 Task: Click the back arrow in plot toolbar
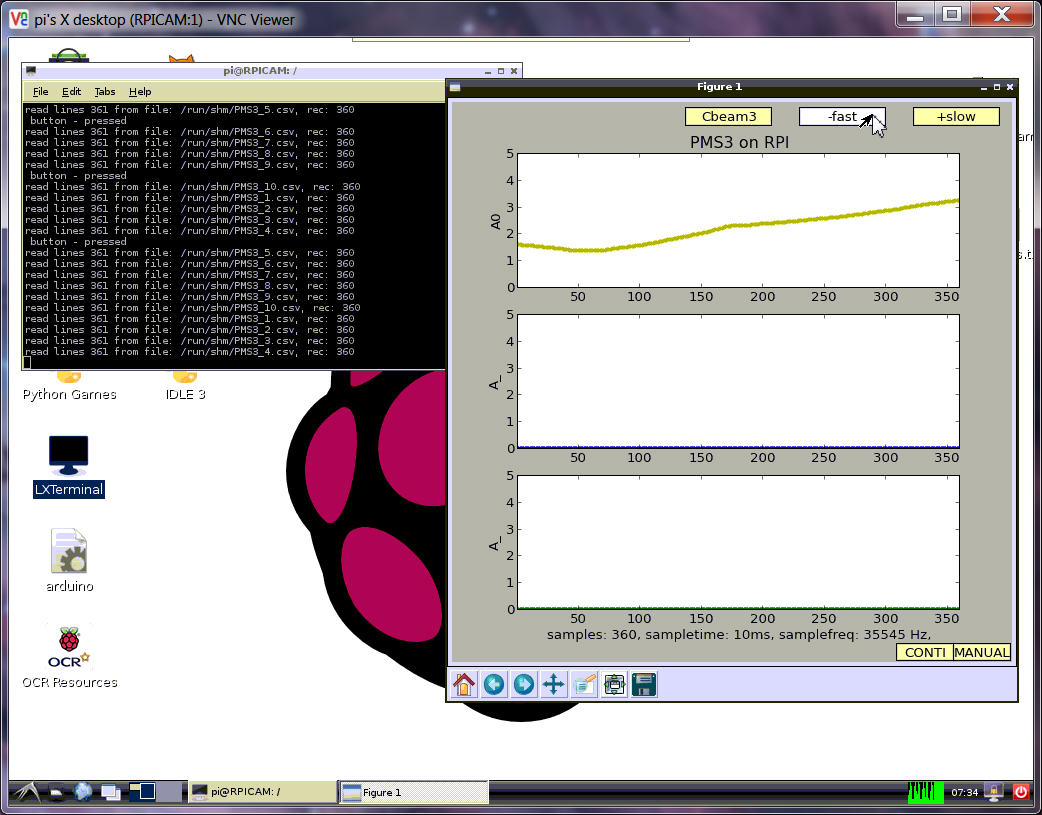(x=494, y=684)
